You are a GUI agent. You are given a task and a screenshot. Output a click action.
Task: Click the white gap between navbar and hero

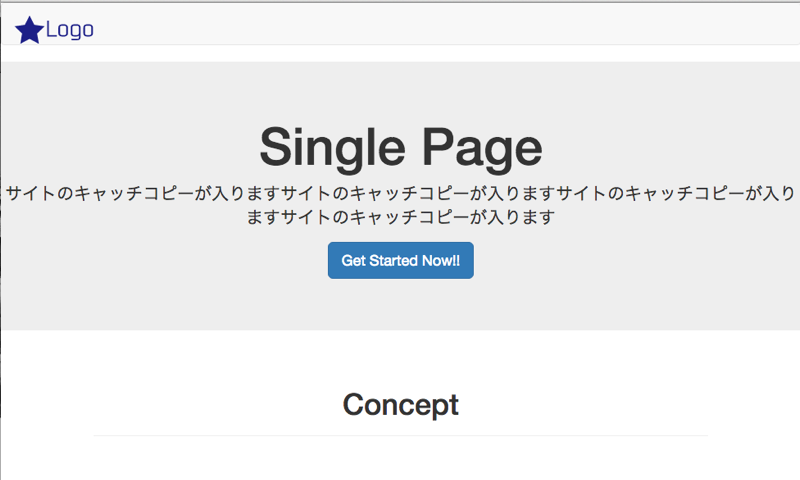tap(401, 54)
